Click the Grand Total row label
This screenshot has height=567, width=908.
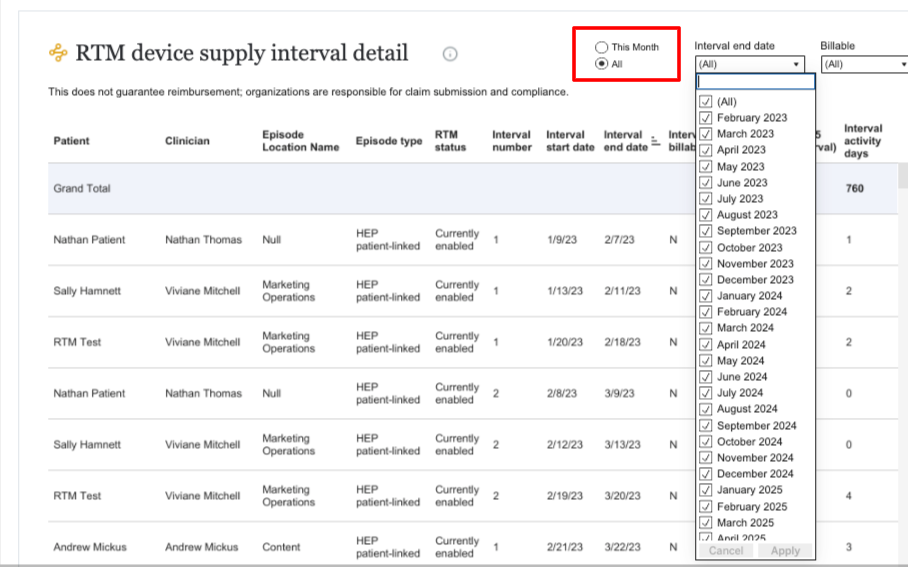[x=82, y=188]
